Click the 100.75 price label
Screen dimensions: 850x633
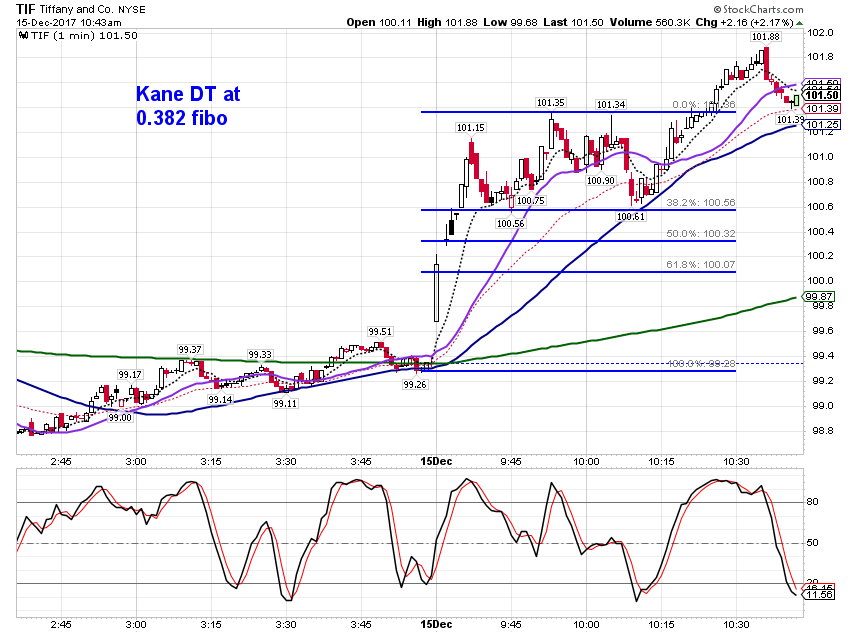click(531, 201)
